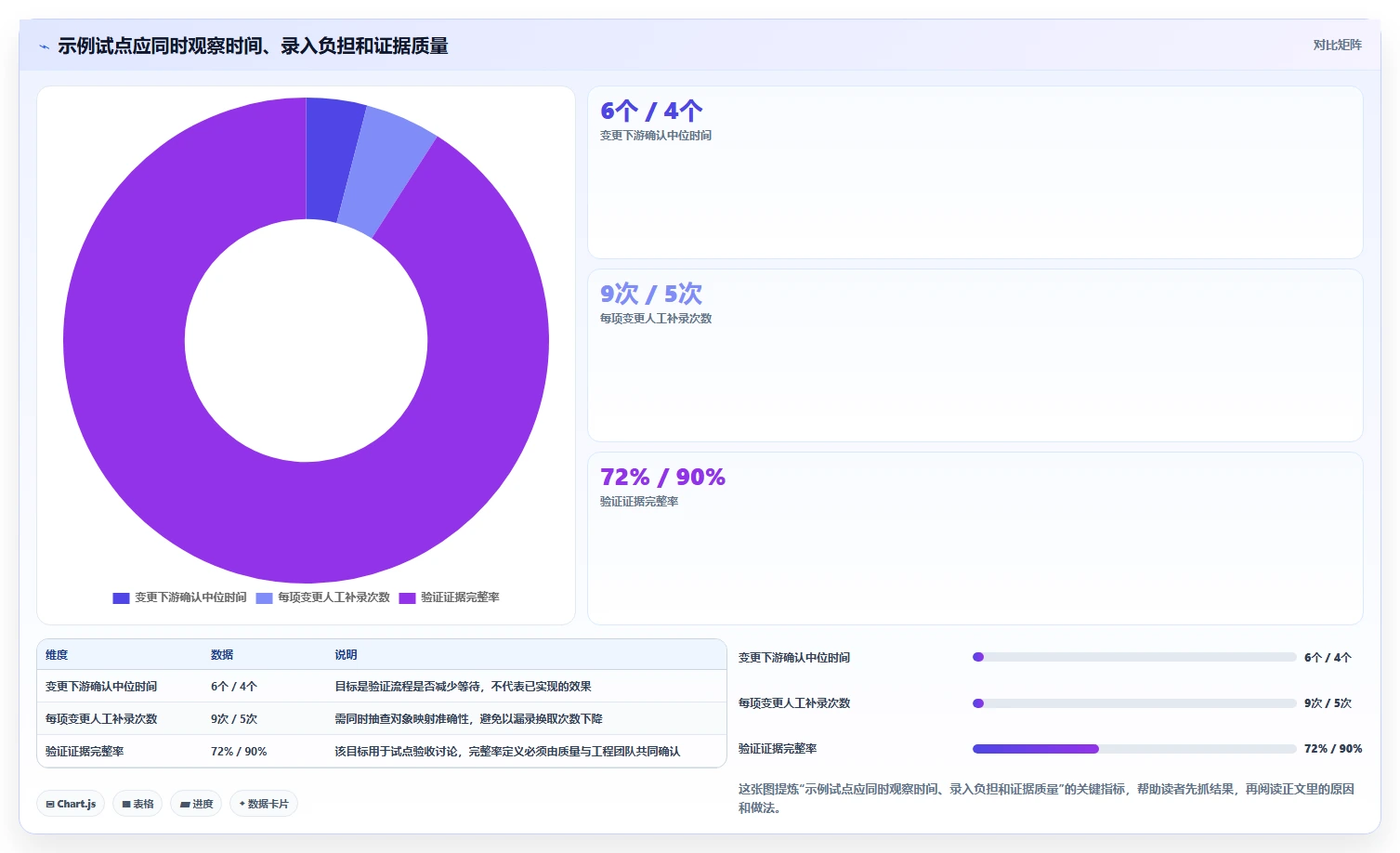
Task: Toggle the 变更下游确认中位时间 legend swatch
Action: (x=121, y=597)
